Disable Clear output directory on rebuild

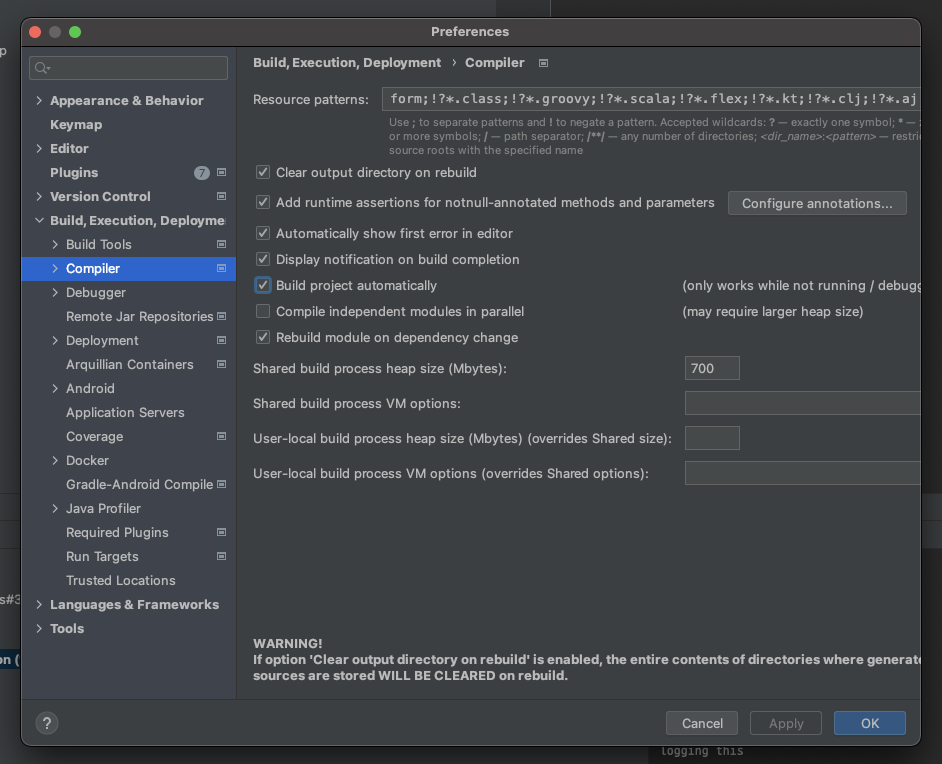tap(263, 173)
